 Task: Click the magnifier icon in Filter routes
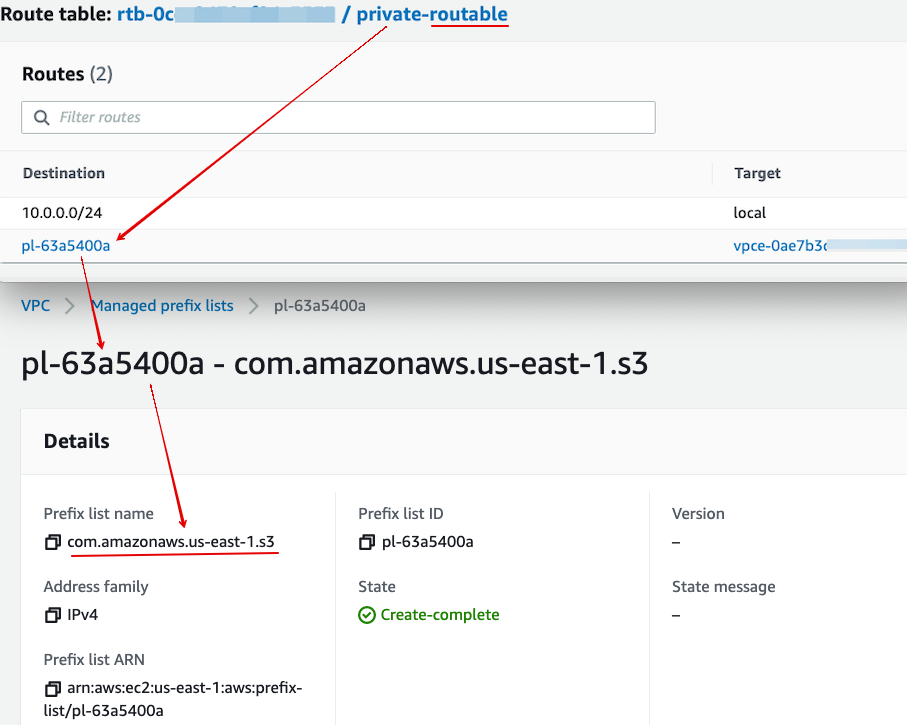click(x=42, y=118)
